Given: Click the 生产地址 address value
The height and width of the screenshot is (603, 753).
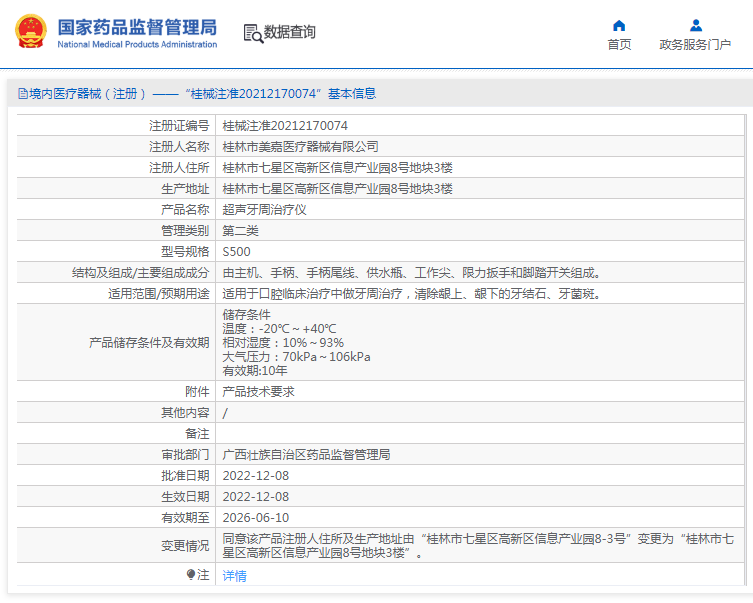Looking at the screenshot, I should tap(338, 189).
